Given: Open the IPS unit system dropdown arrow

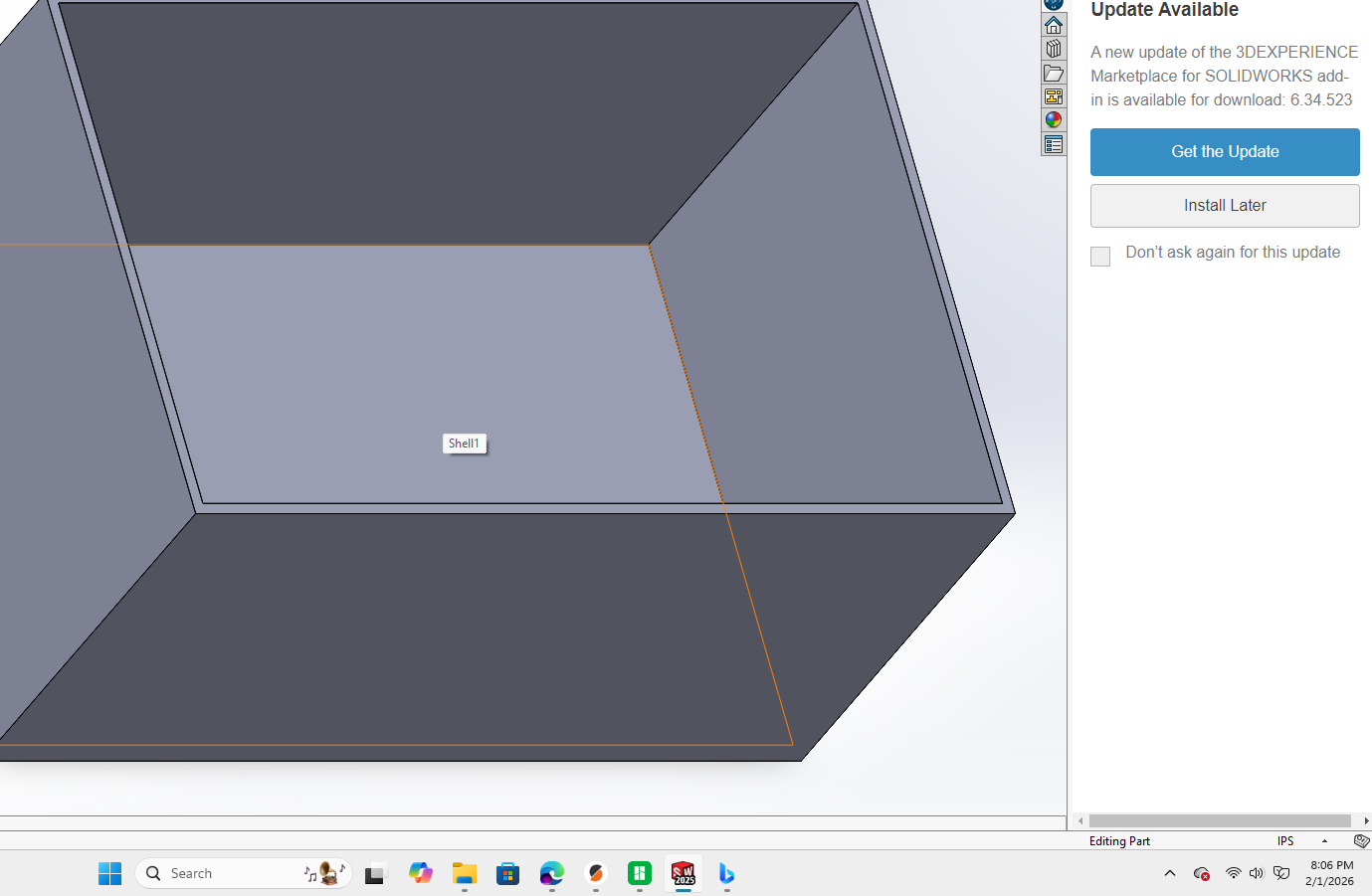Looking at the screenshot, I should pyautogui.click(x=1324, y=841).
